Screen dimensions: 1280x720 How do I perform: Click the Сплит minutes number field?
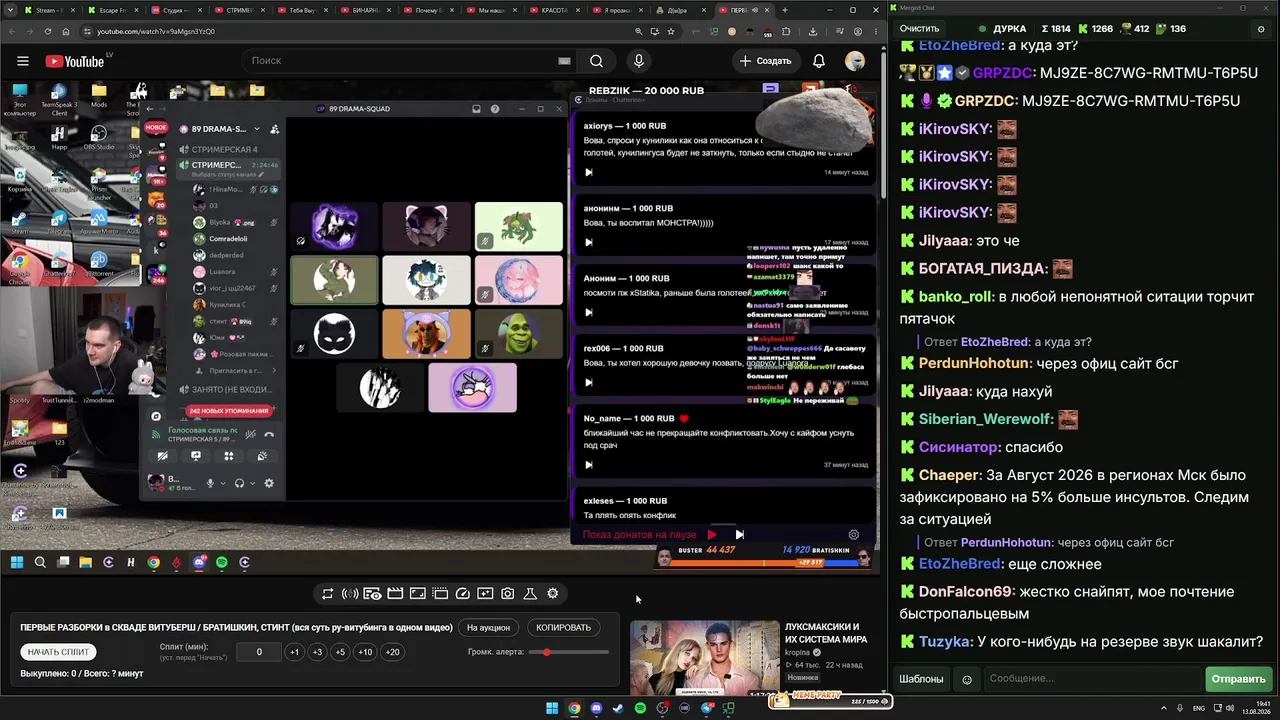[x=259, y=652]
